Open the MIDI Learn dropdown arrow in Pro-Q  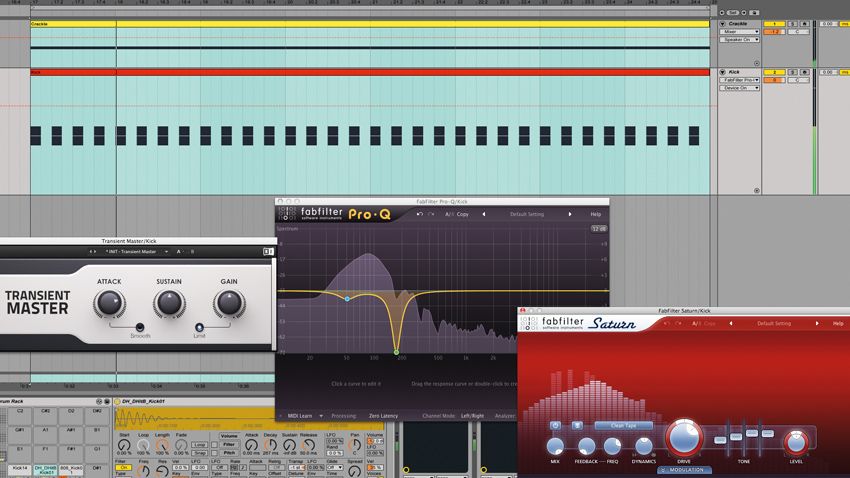pos(321,416)
